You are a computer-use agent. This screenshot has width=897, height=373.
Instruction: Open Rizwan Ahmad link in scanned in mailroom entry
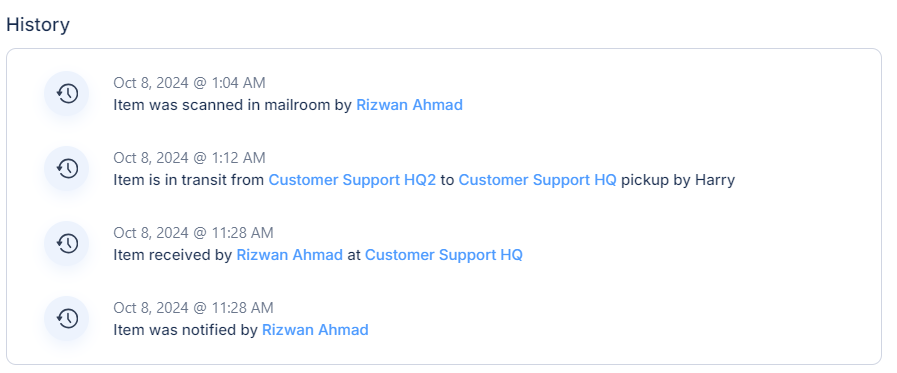pos(409,105)
